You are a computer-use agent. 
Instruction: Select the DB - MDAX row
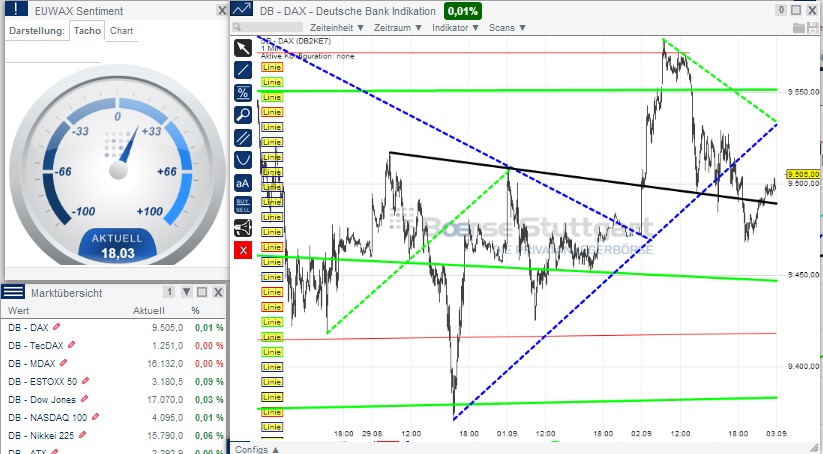point(115,363)
